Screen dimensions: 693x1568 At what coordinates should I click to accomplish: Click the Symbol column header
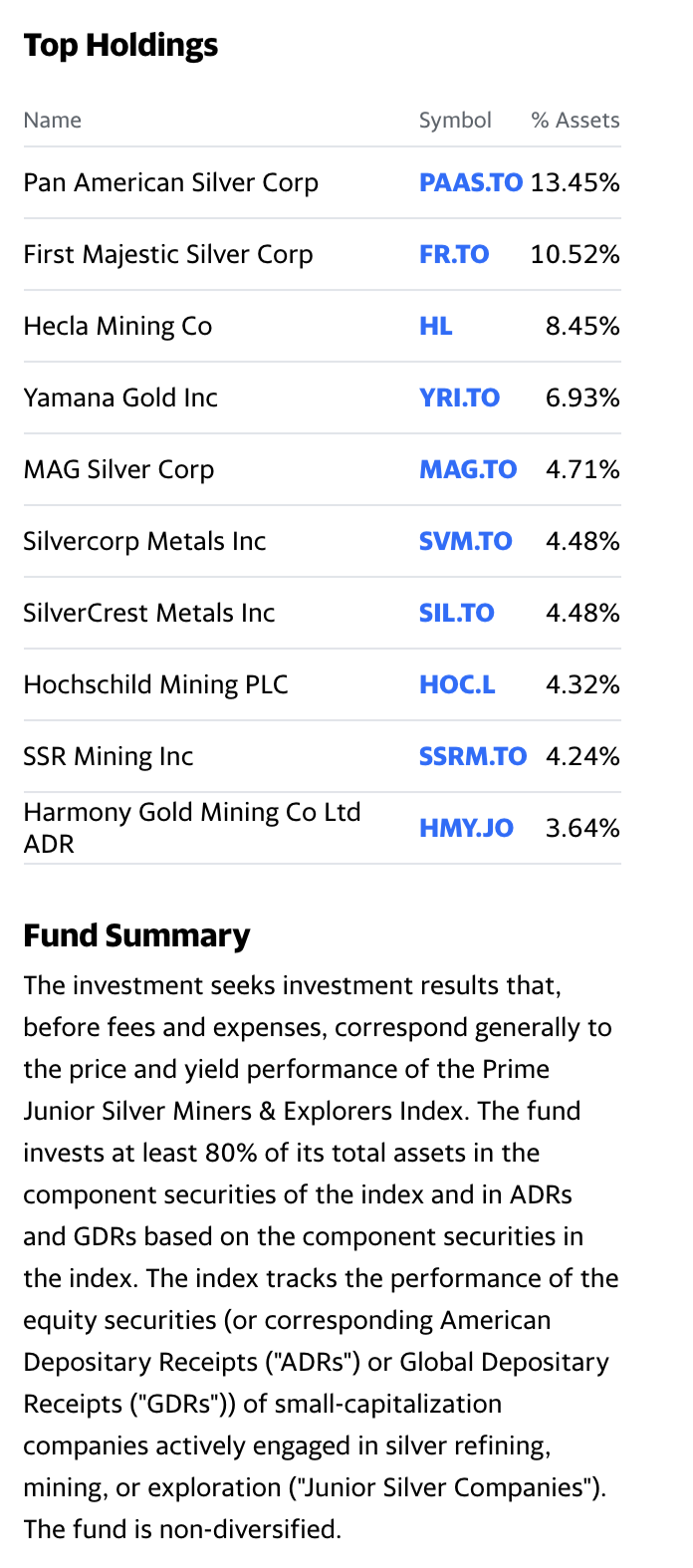[x=455, y=121]
